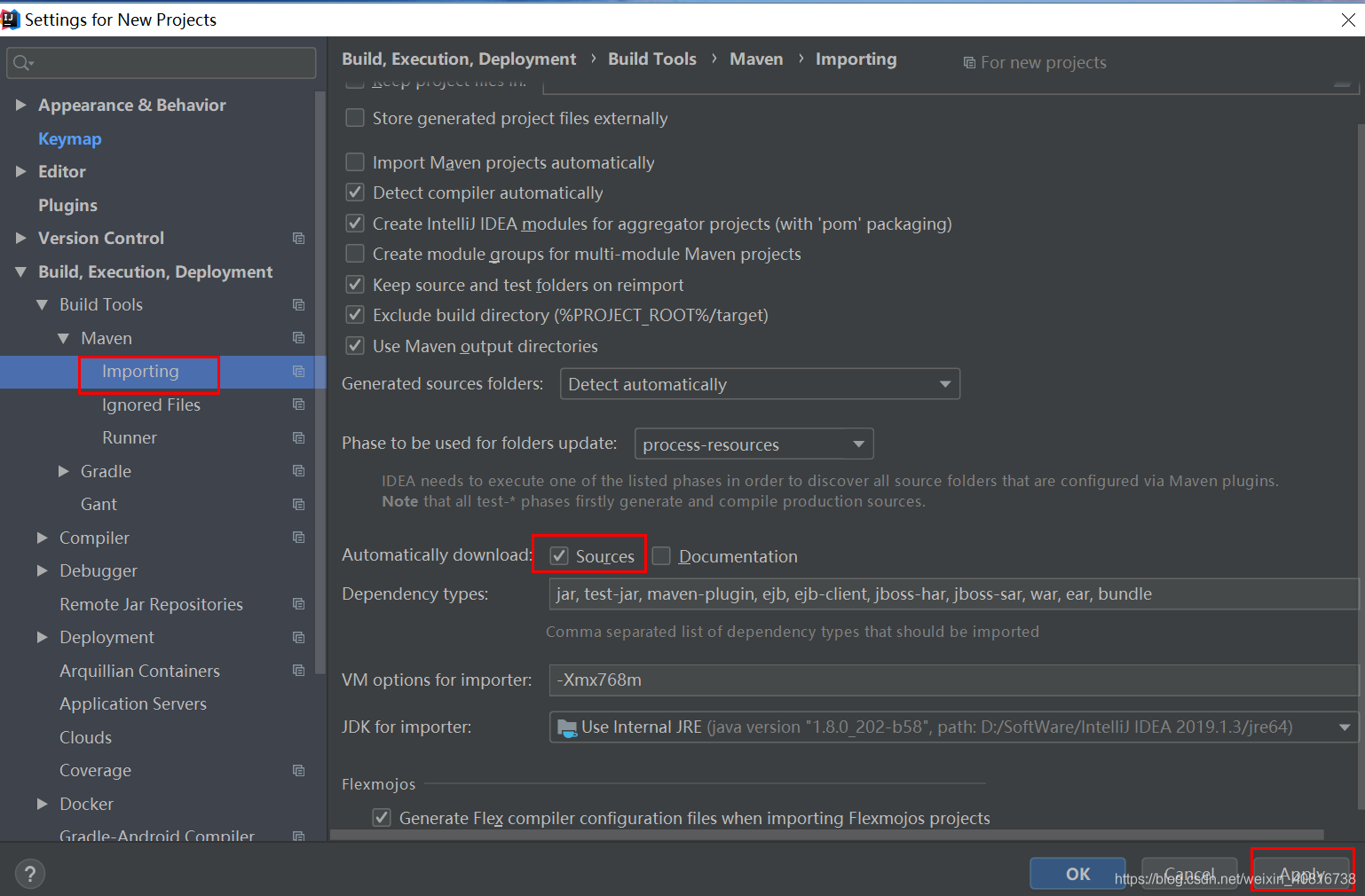Click project-level icon beside Arquillian Containers
1365x896 pixels.
tap(298, 671)
